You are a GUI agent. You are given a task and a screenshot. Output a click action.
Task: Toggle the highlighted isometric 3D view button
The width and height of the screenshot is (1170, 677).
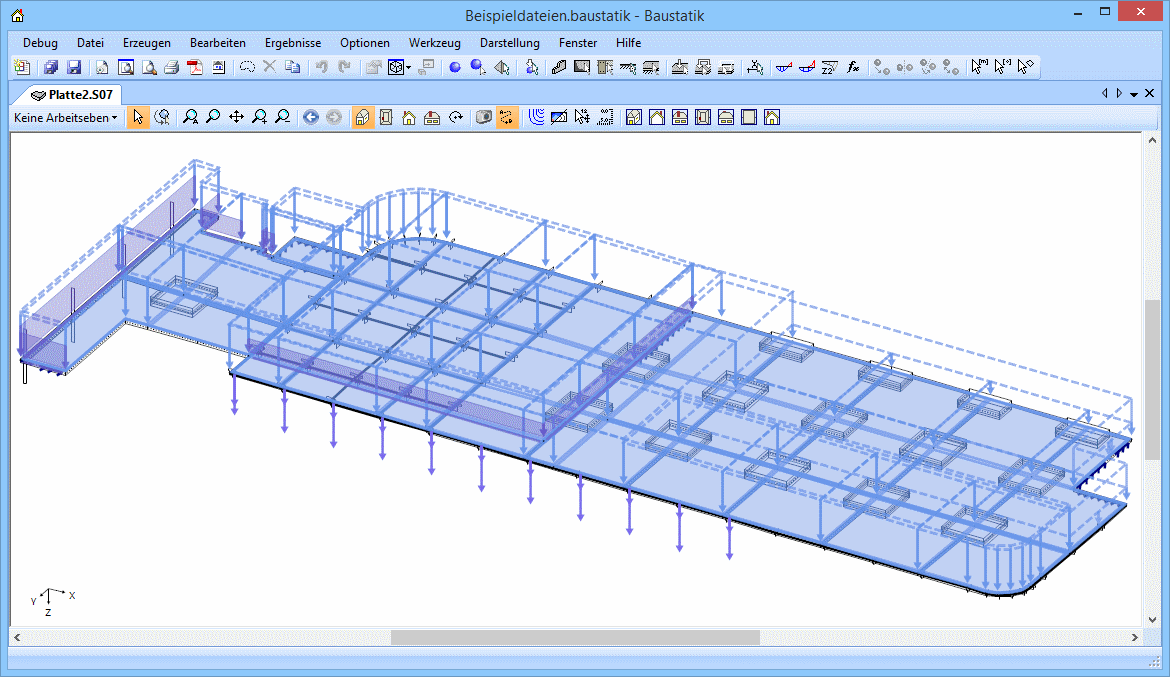(x=363, y=117)
